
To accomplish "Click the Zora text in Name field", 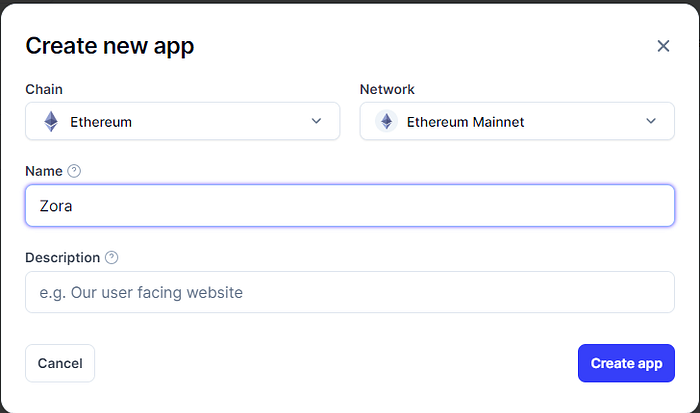I will (56, 206).
